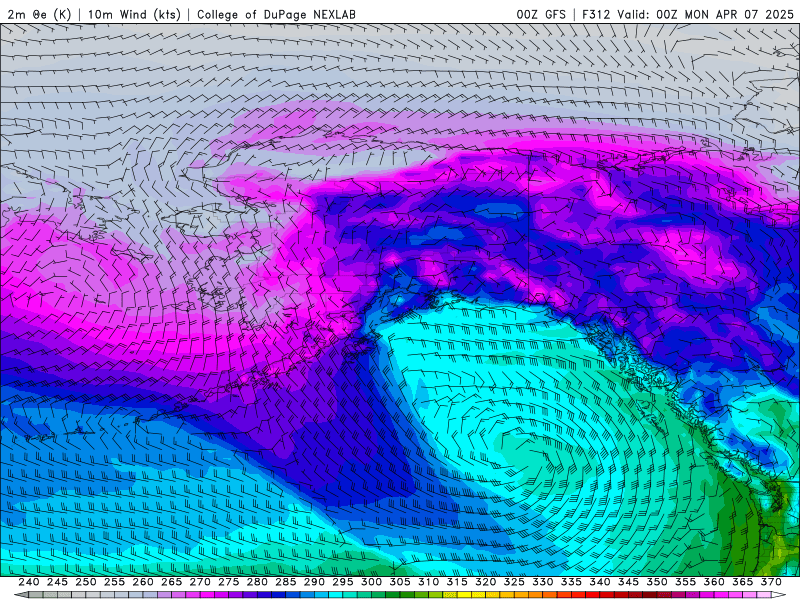Click the '00Z GFS' model run label

(541, 14)
